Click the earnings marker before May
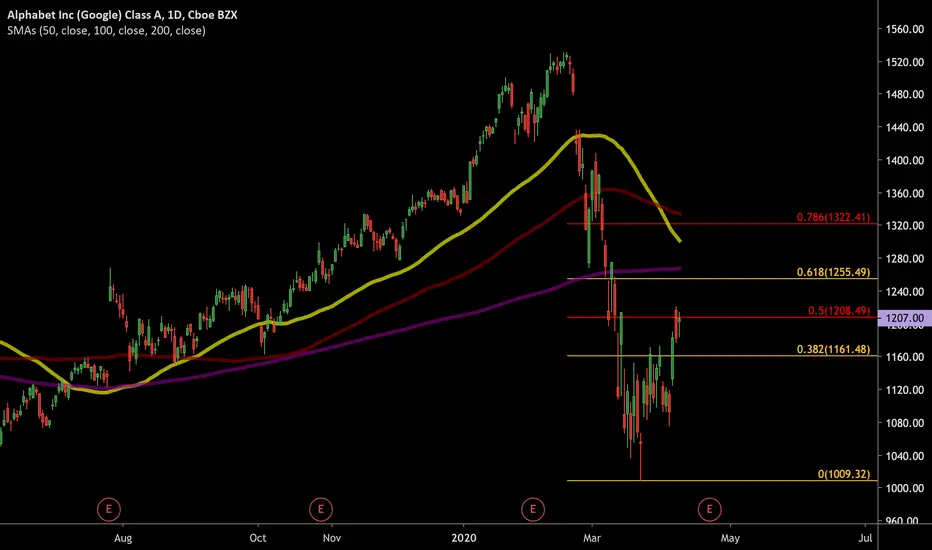 pyautogui.click(x=709, y=509)
